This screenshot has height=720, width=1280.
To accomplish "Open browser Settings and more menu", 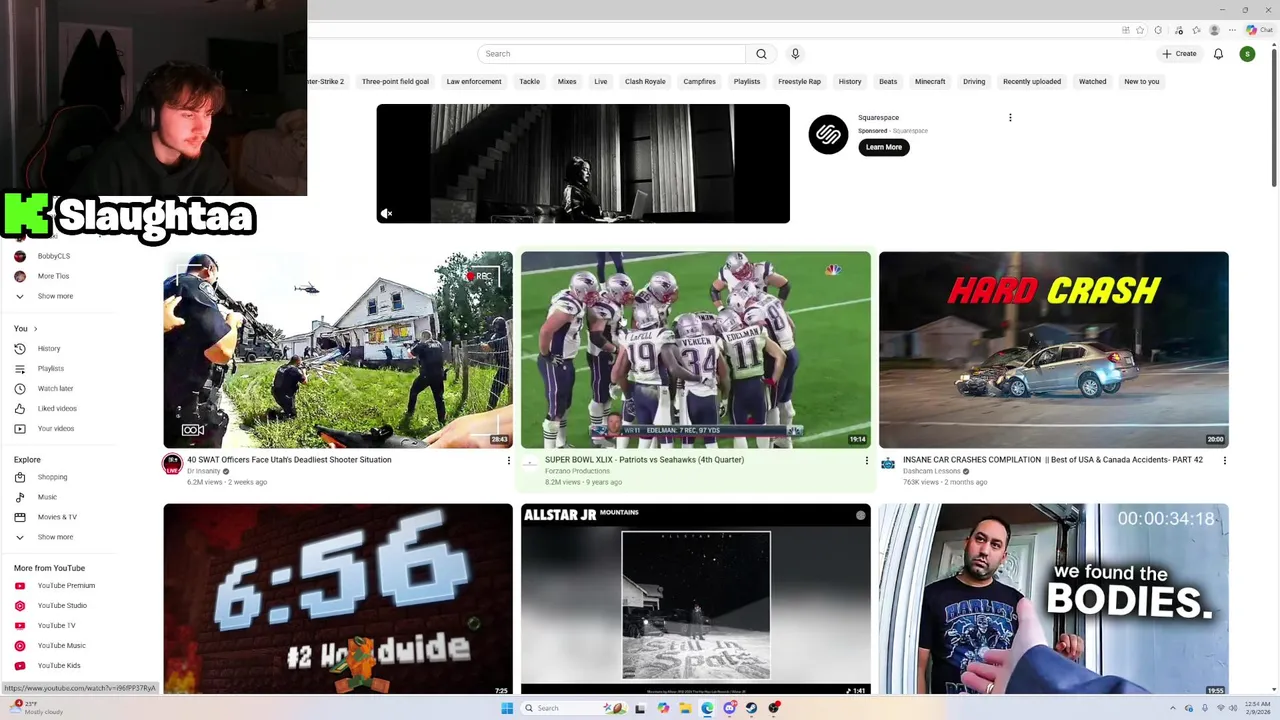I will coord(1232,30).
